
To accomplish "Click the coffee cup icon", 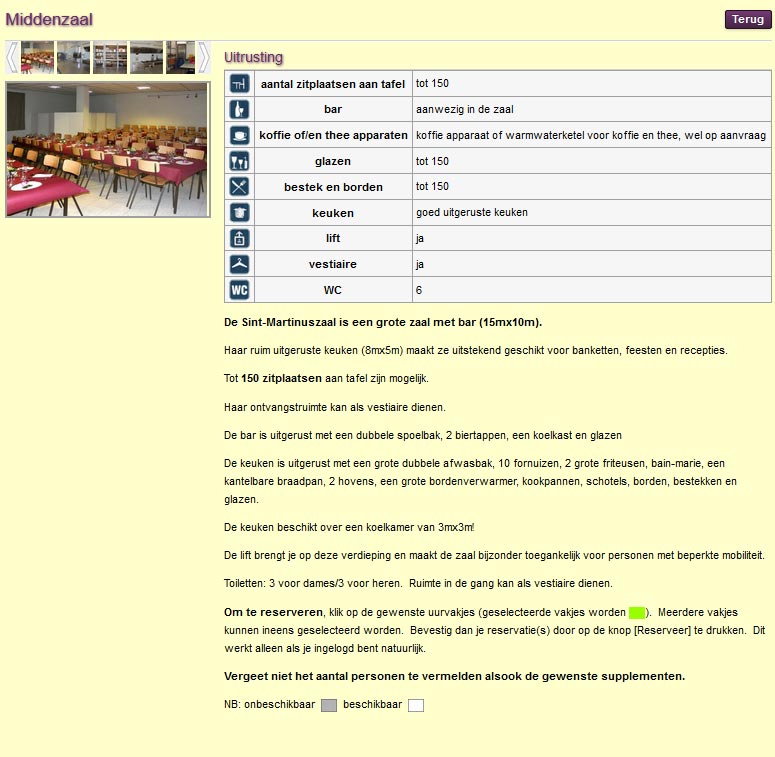I will 239,135.
